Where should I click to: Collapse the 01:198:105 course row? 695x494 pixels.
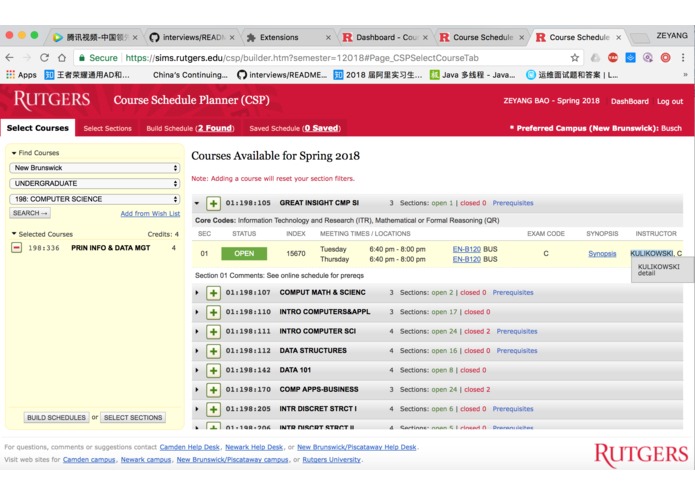pyautogui.click(x=197, y=203)
